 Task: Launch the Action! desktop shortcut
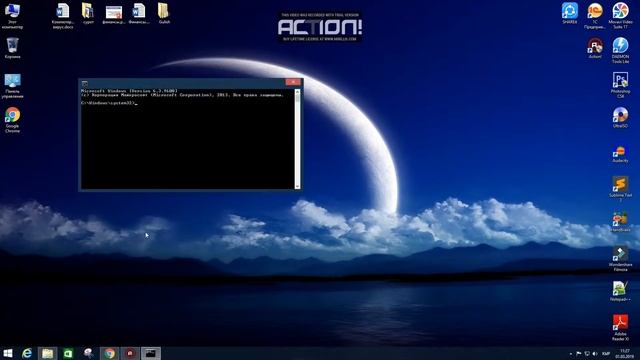[595, 48]
